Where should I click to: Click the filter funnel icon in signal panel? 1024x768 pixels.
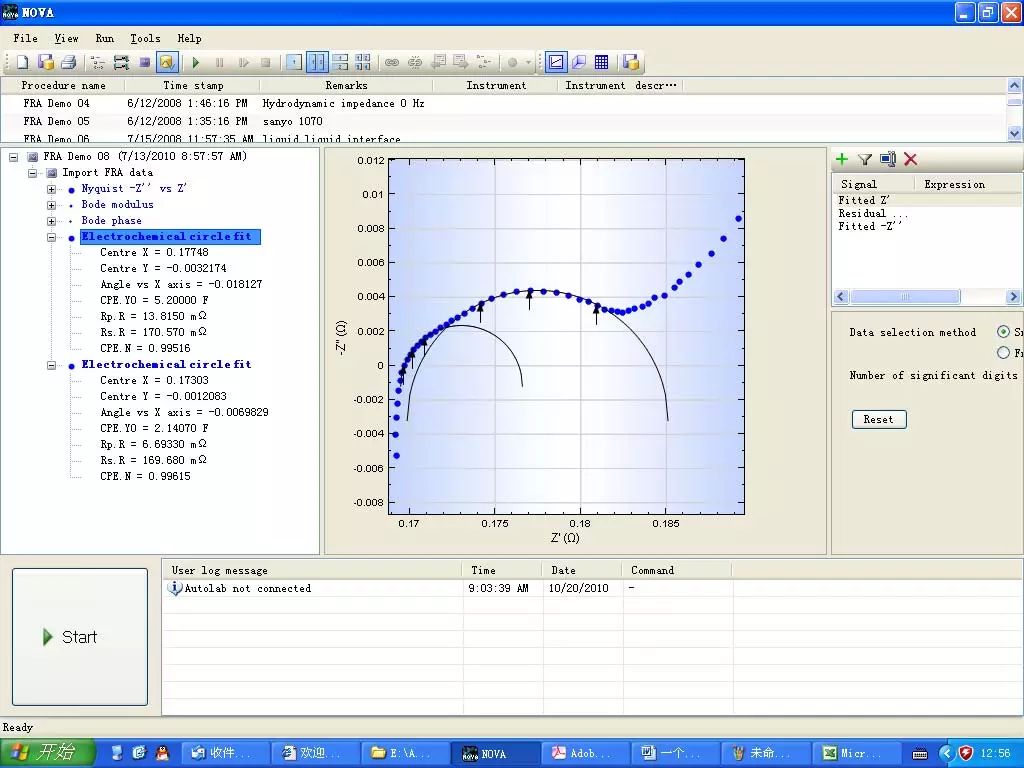865,159
